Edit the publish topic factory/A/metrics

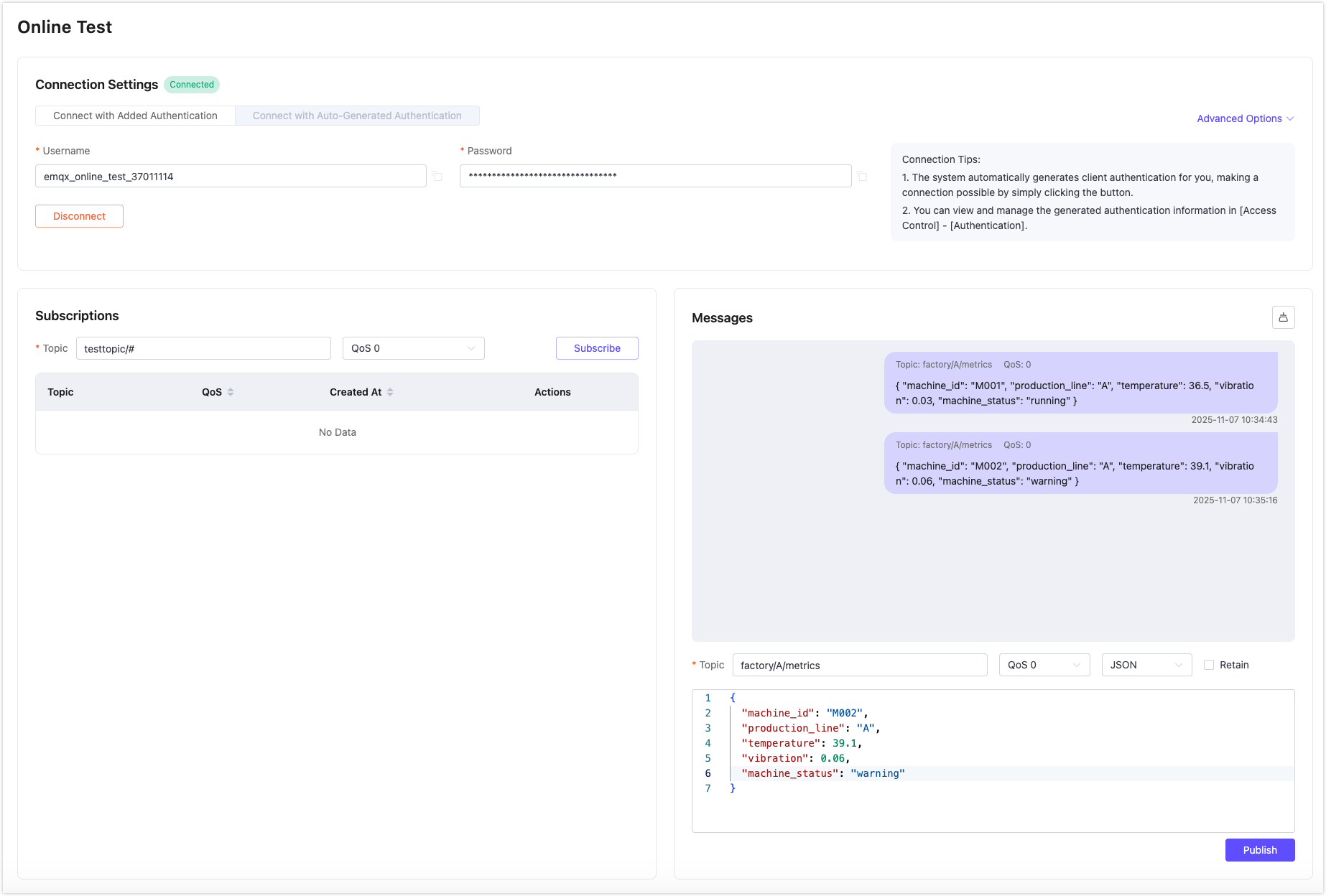[859, 665]
